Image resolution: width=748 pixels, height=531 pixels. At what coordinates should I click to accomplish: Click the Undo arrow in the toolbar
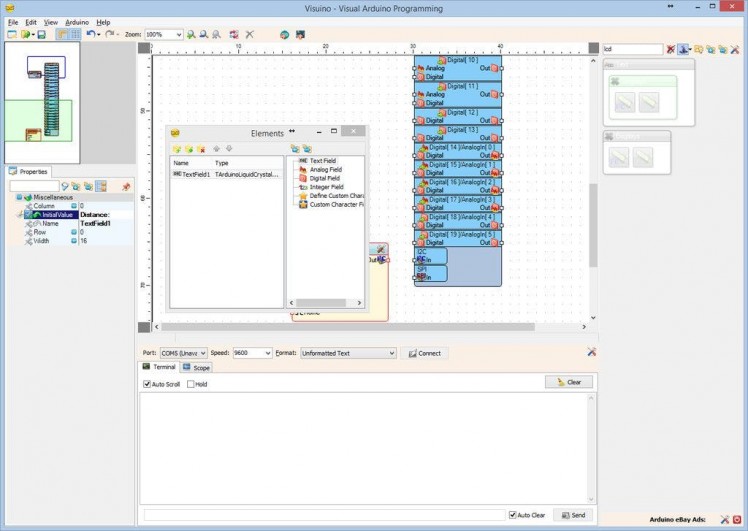click(x=90, y=34)
